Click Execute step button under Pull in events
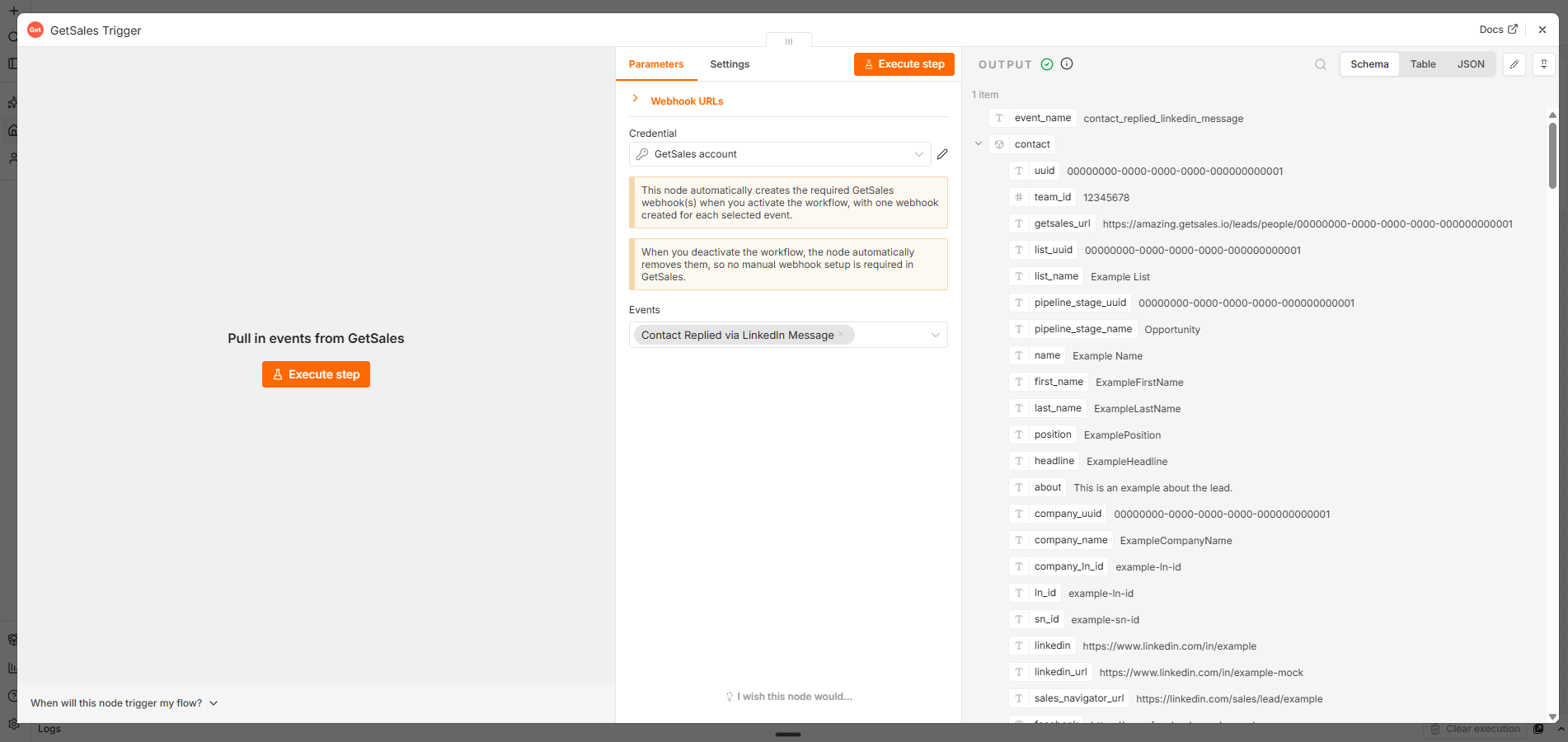 point(316,374)
